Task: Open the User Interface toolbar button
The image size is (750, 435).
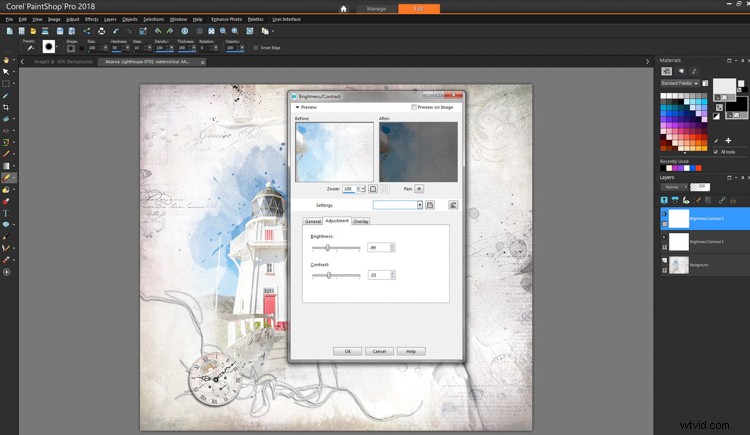Action: pos(286,19)
